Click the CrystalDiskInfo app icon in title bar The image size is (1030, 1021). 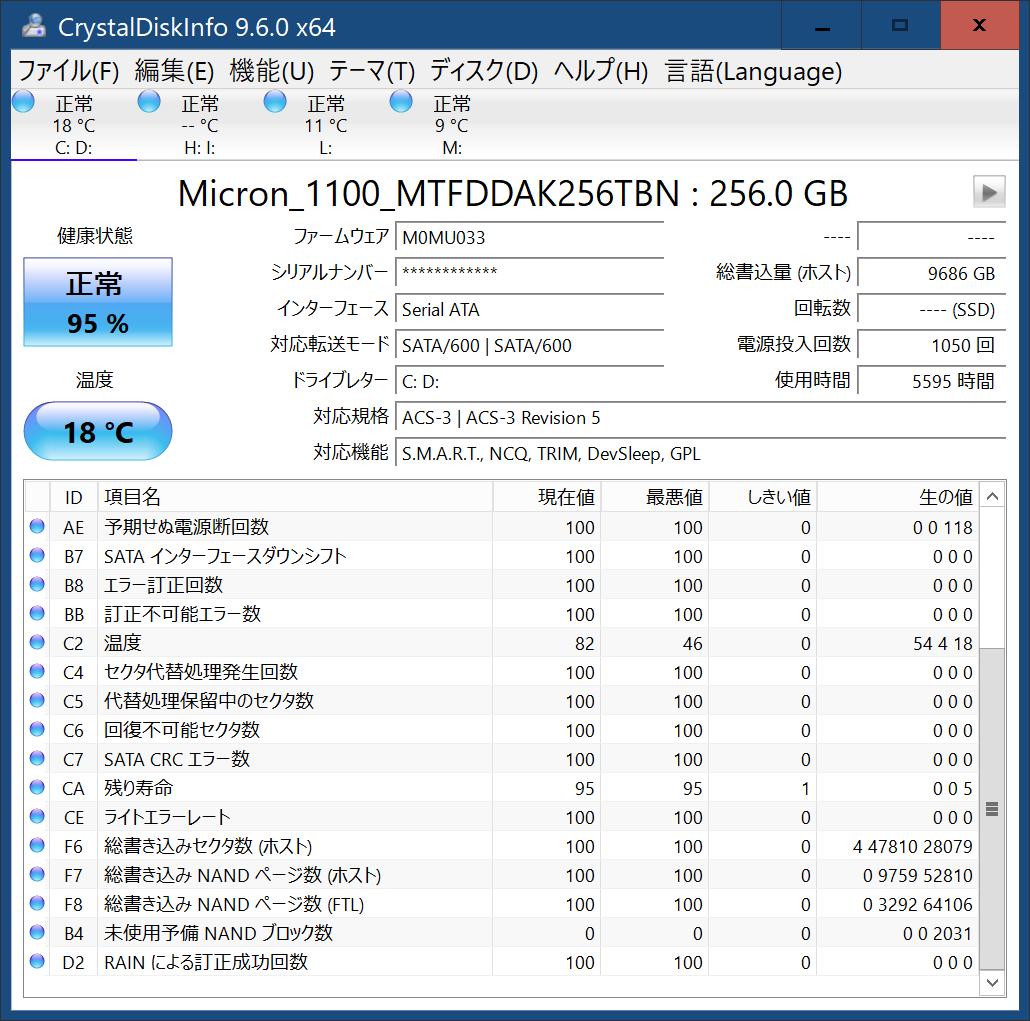(33, 26)
